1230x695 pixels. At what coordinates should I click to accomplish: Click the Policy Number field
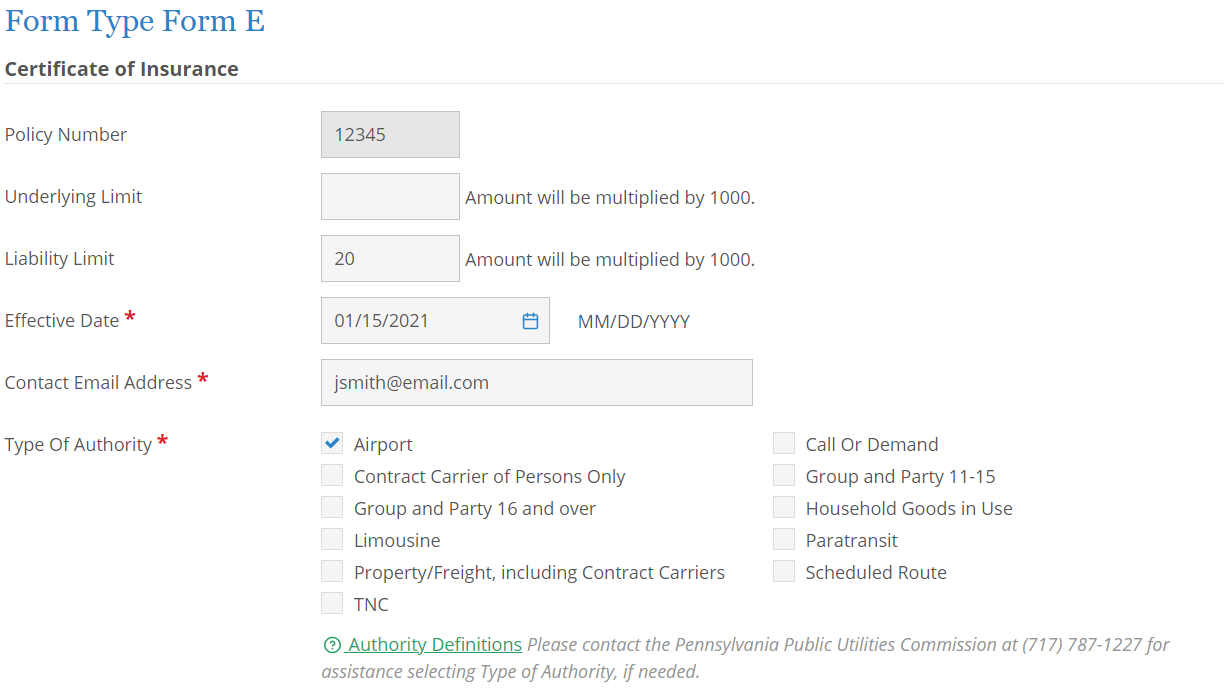[390, 134]
